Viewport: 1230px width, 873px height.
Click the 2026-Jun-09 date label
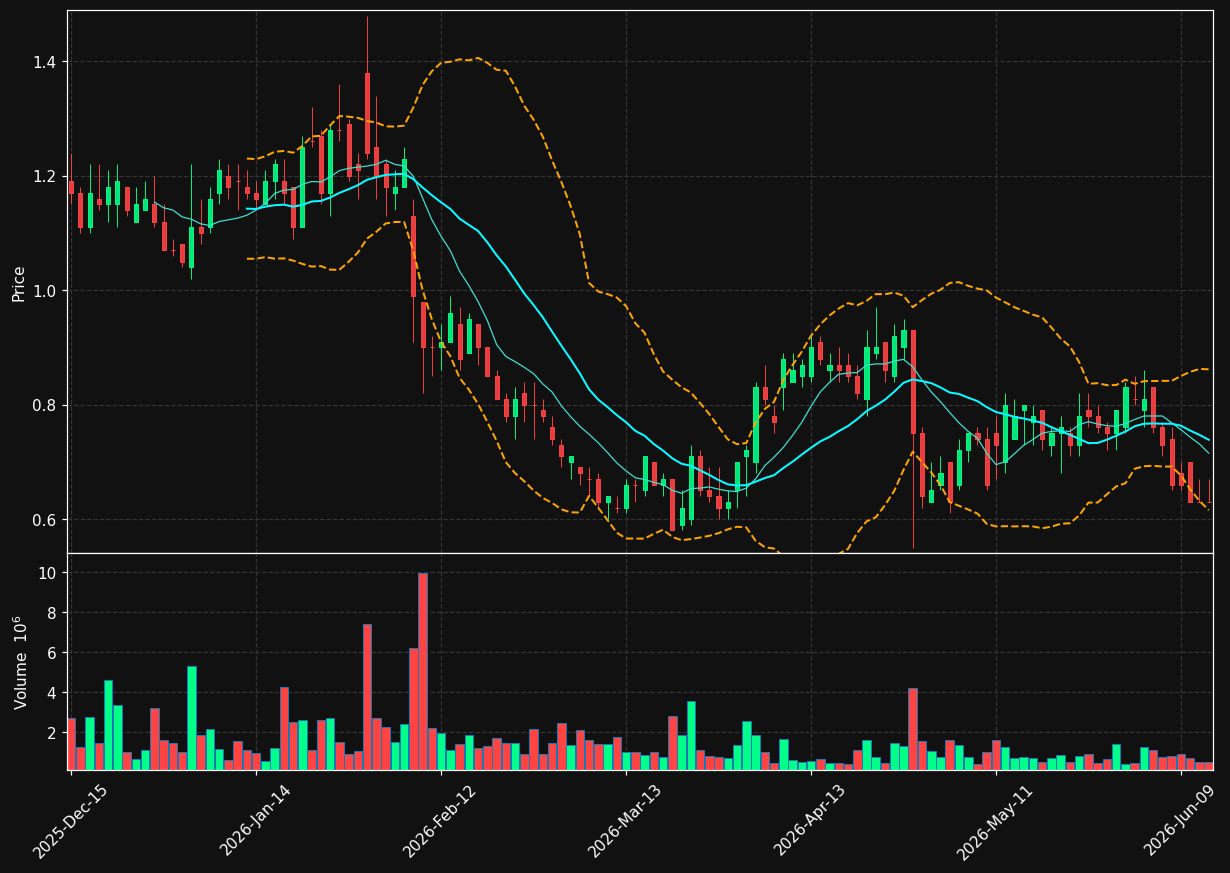[1181, 821]
